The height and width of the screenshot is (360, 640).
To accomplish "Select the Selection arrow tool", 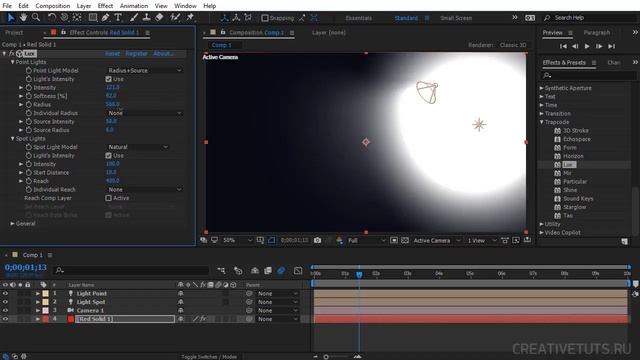I will [x=11, y=18].
